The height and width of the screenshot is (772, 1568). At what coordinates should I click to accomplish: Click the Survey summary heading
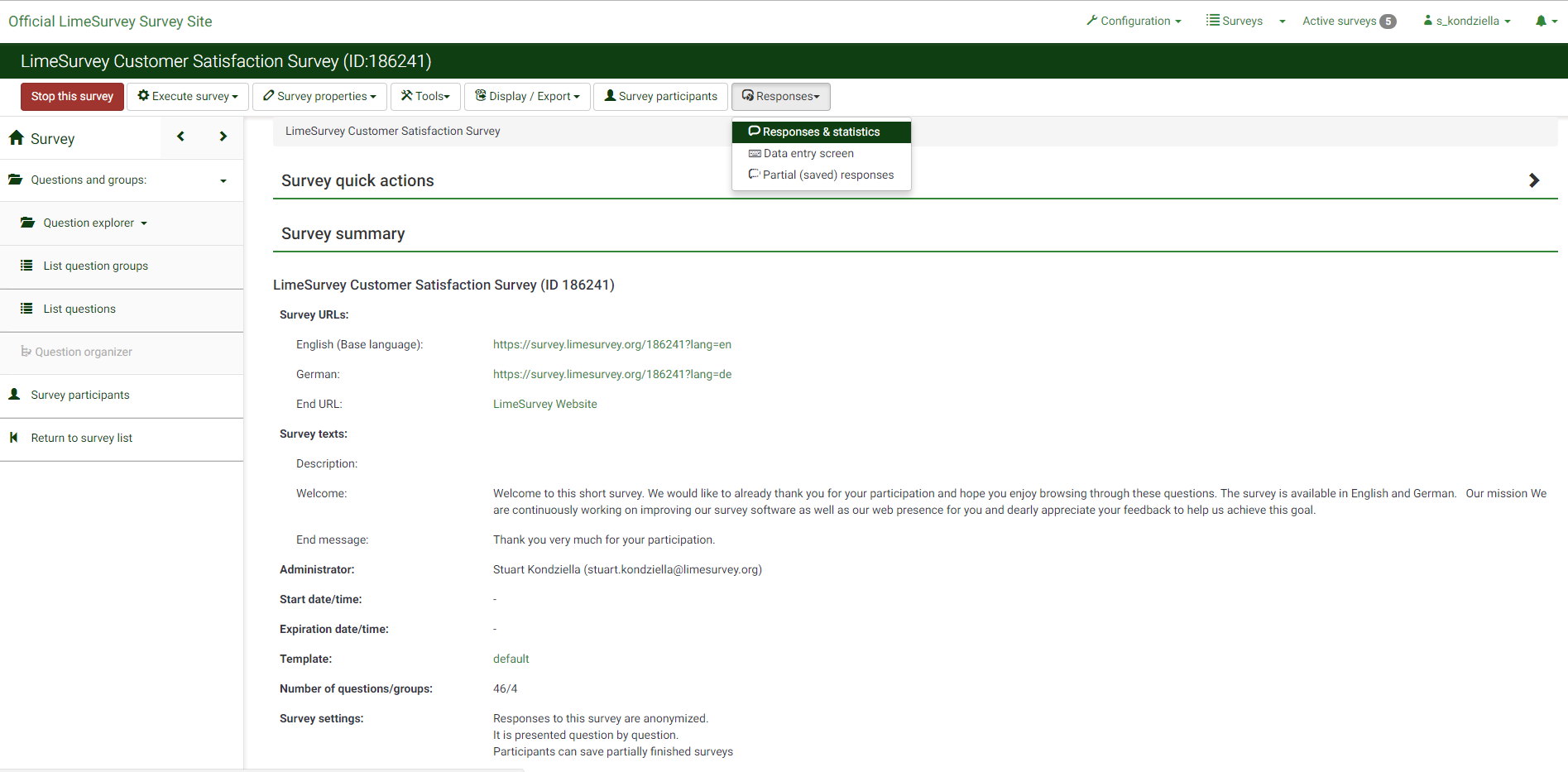pyautogui.click(x=343, y=233)
